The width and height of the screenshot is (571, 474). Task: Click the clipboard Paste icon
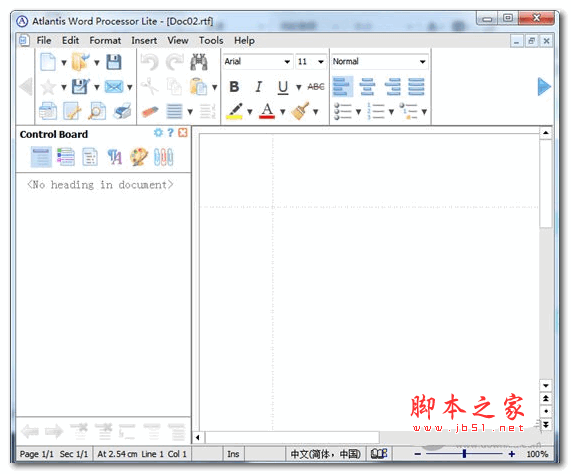pos(199,87)
